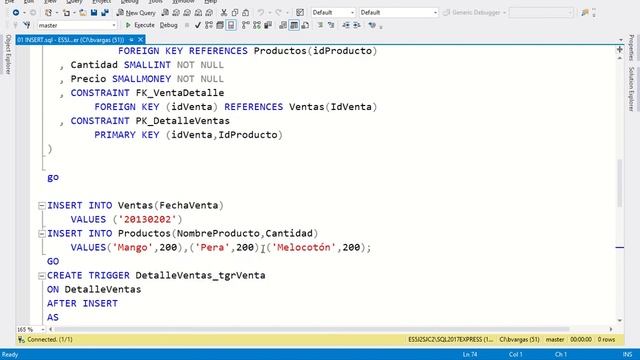This screenshot has width=640, height=360.
Task: Click the split-window plus icon above scrollbar
Action: [x=620, y=49]
